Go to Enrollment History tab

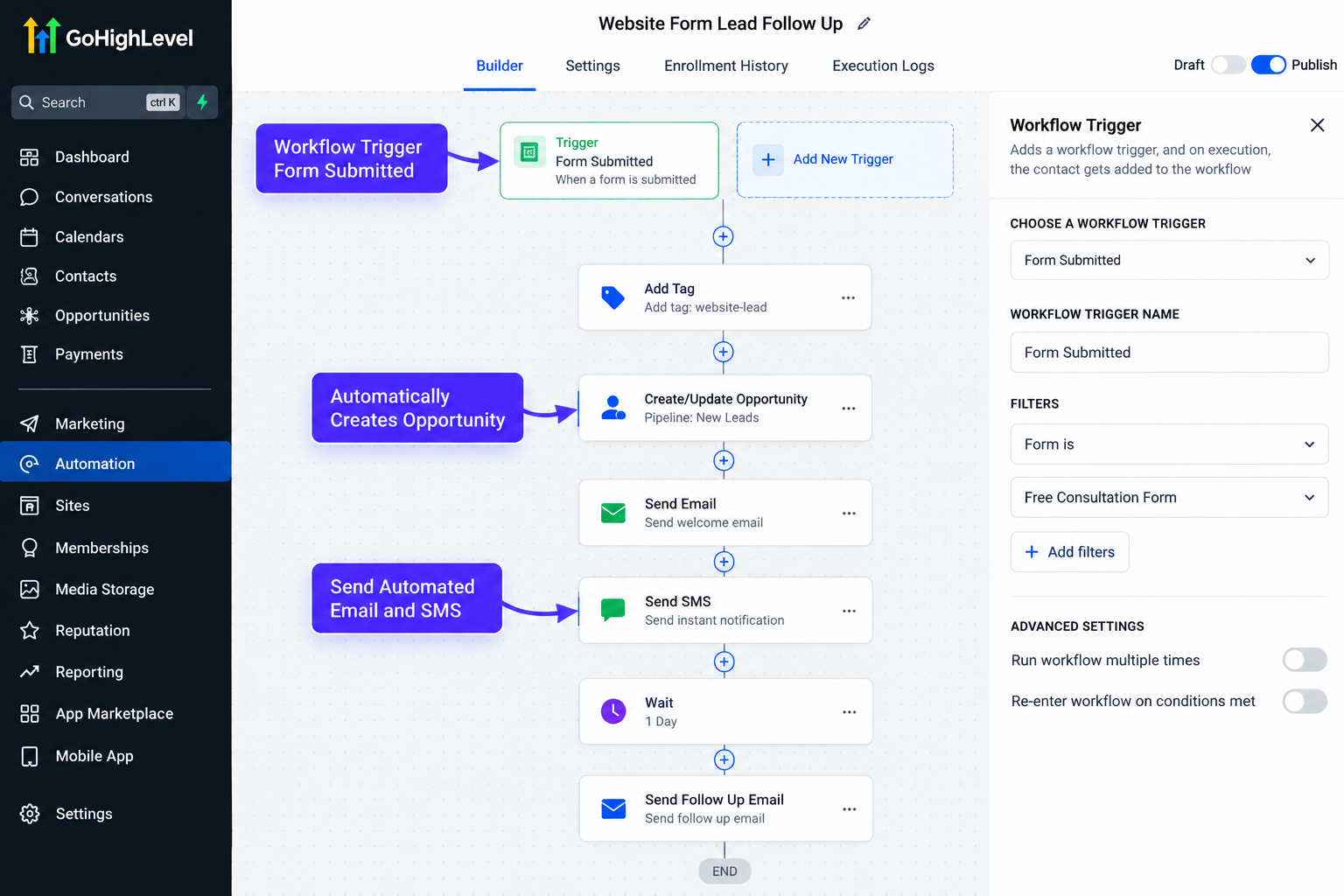coord(726,66)
